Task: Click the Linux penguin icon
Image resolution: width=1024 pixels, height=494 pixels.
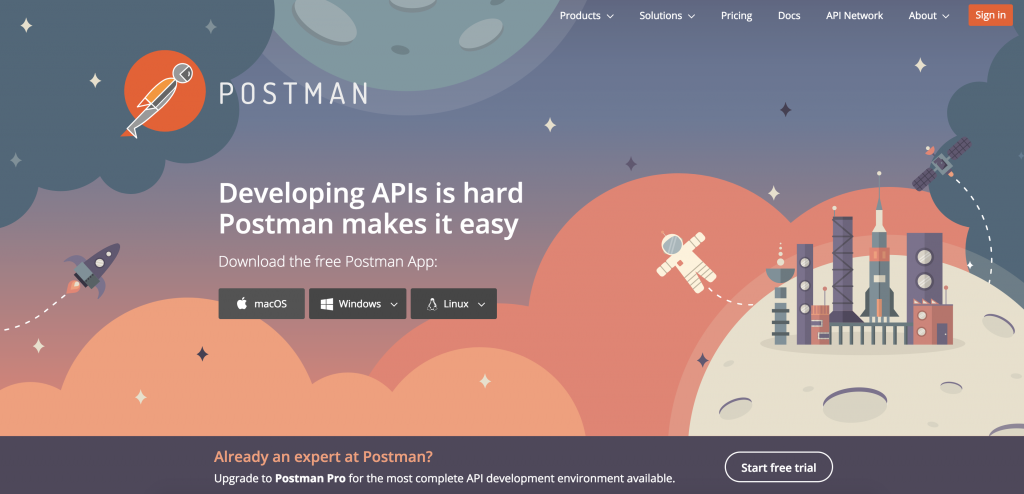Action: [x=432, y=304]
